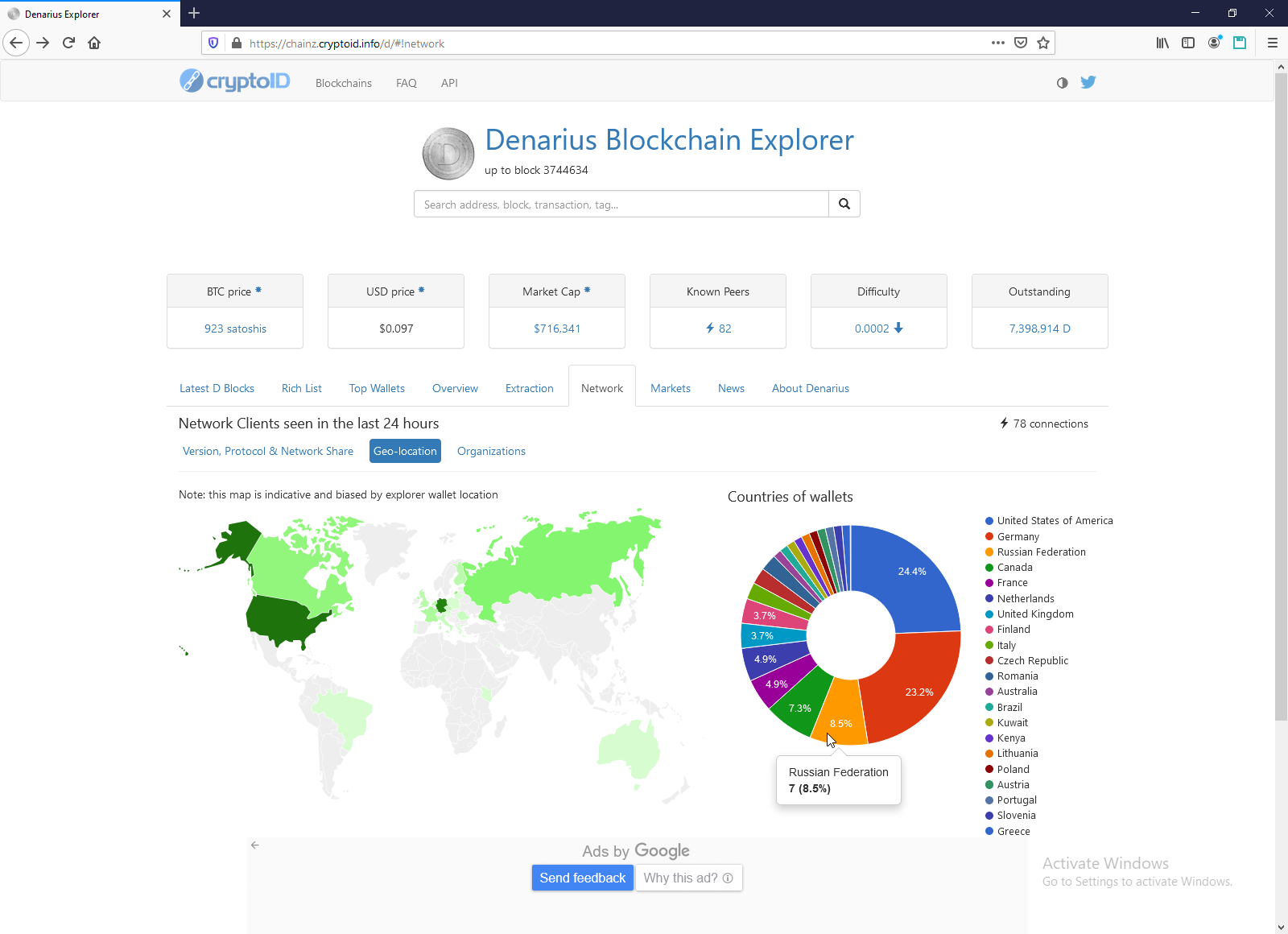Click the 82 known peers link
Viewport: 1288px width, 934px height.
718,329
